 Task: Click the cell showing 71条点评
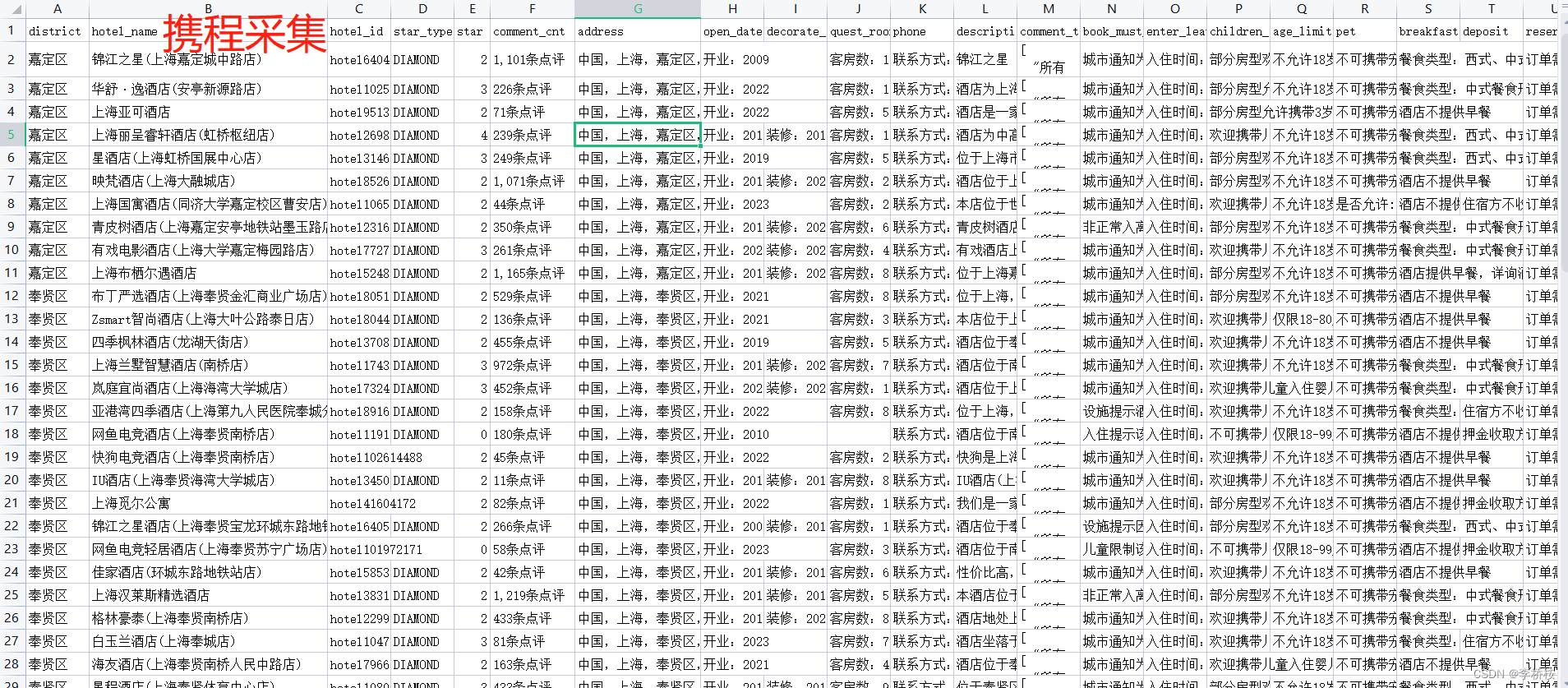[533, 112]
